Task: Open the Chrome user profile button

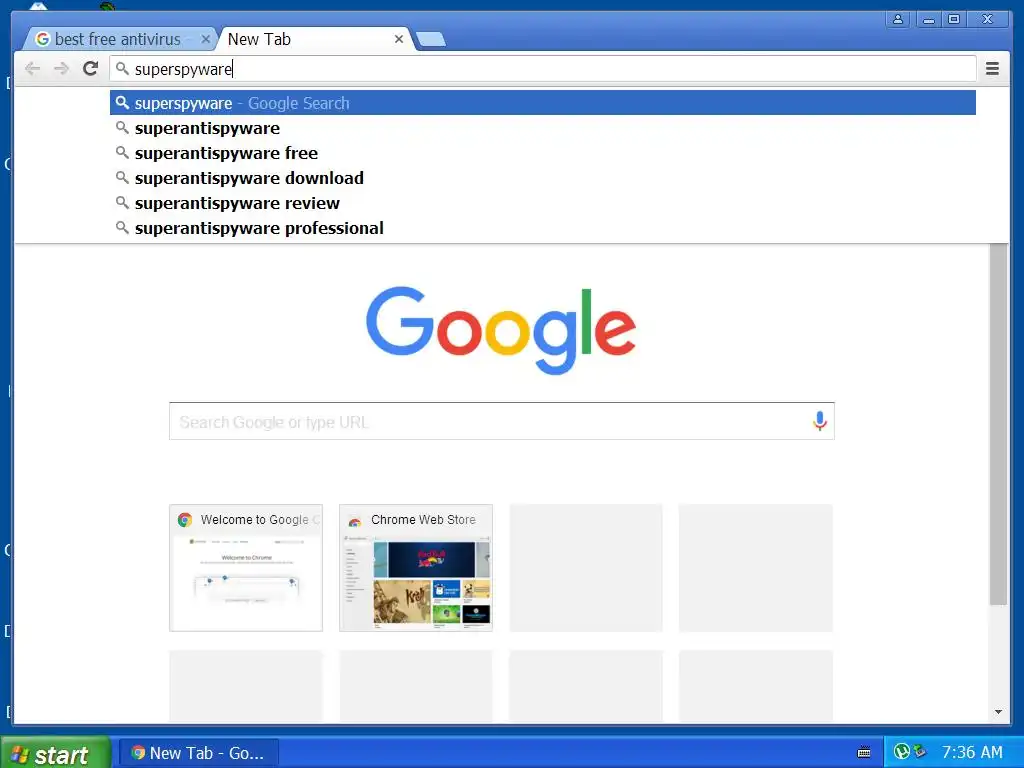Action: (898, 20)
